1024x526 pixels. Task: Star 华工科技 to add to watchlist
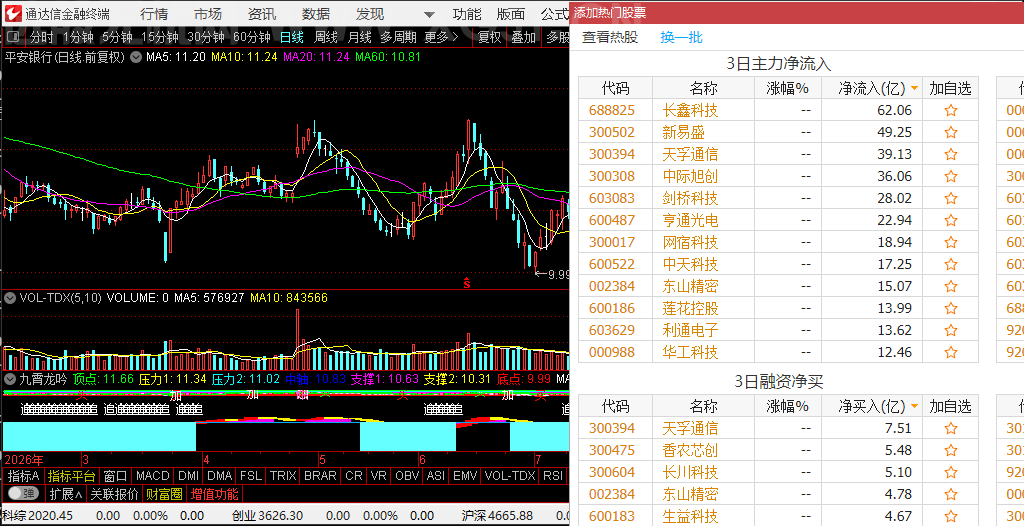point(951,352)
